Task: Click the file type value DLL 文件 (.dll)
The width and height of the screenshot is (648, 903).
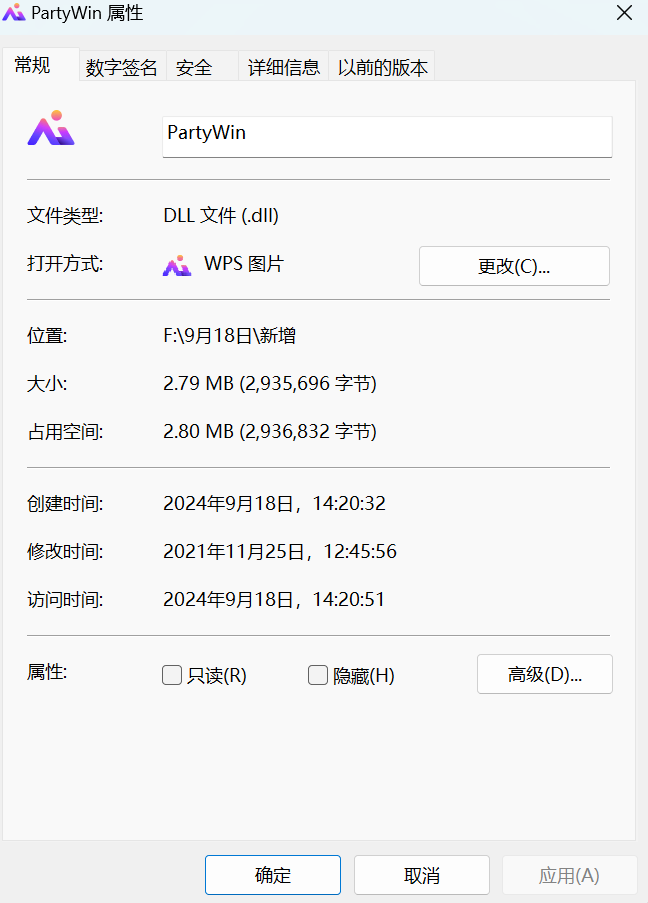Action: point(221,216)
